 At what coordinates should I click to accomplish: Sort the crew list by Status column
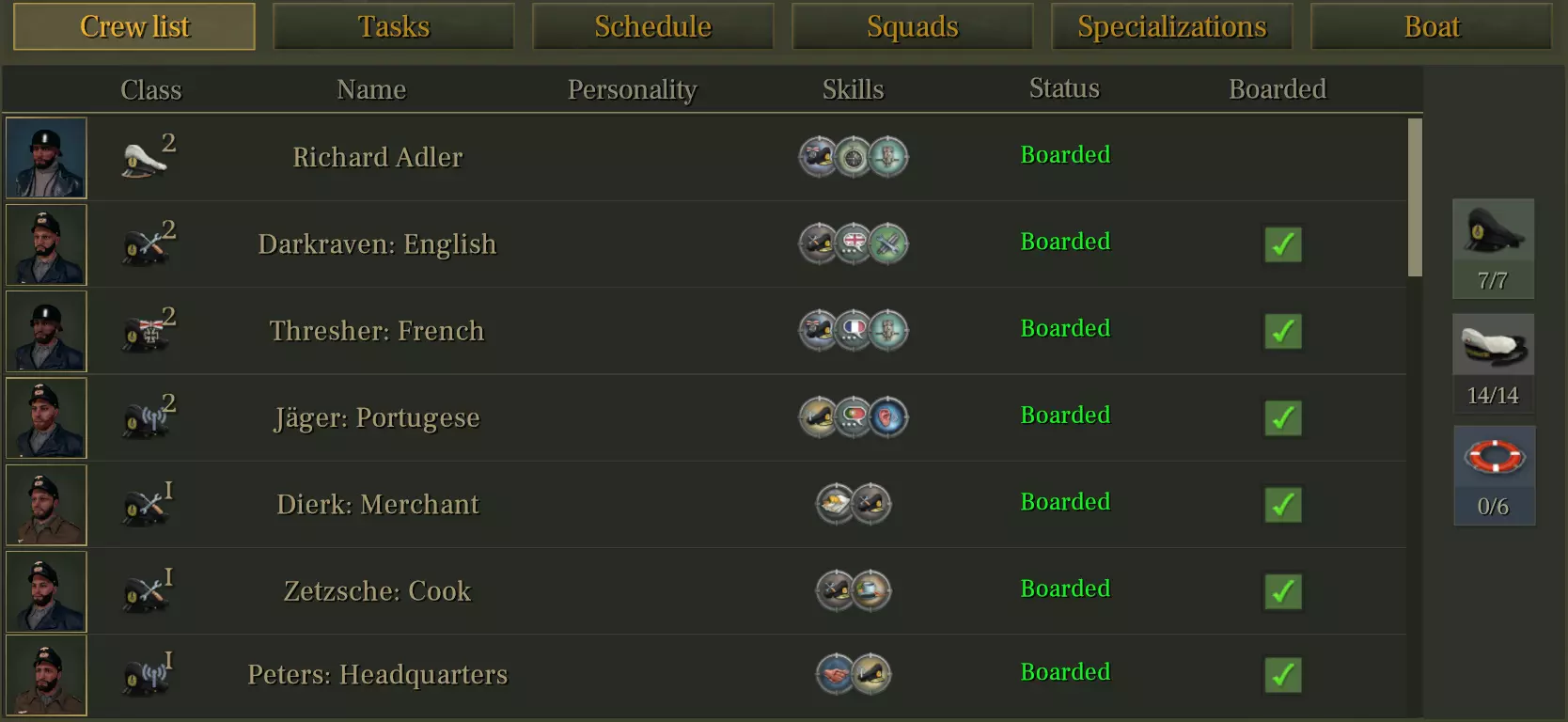[1064, 88]
